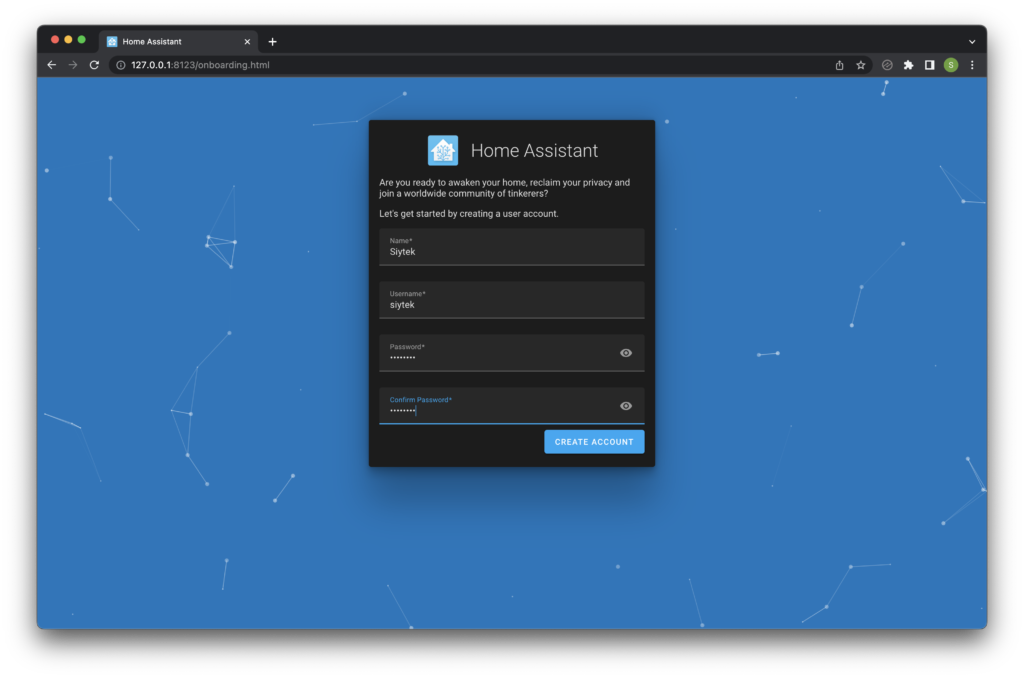Close the window with the red button
This screenshot has width=1024, height=678.
tap(55, 40)
